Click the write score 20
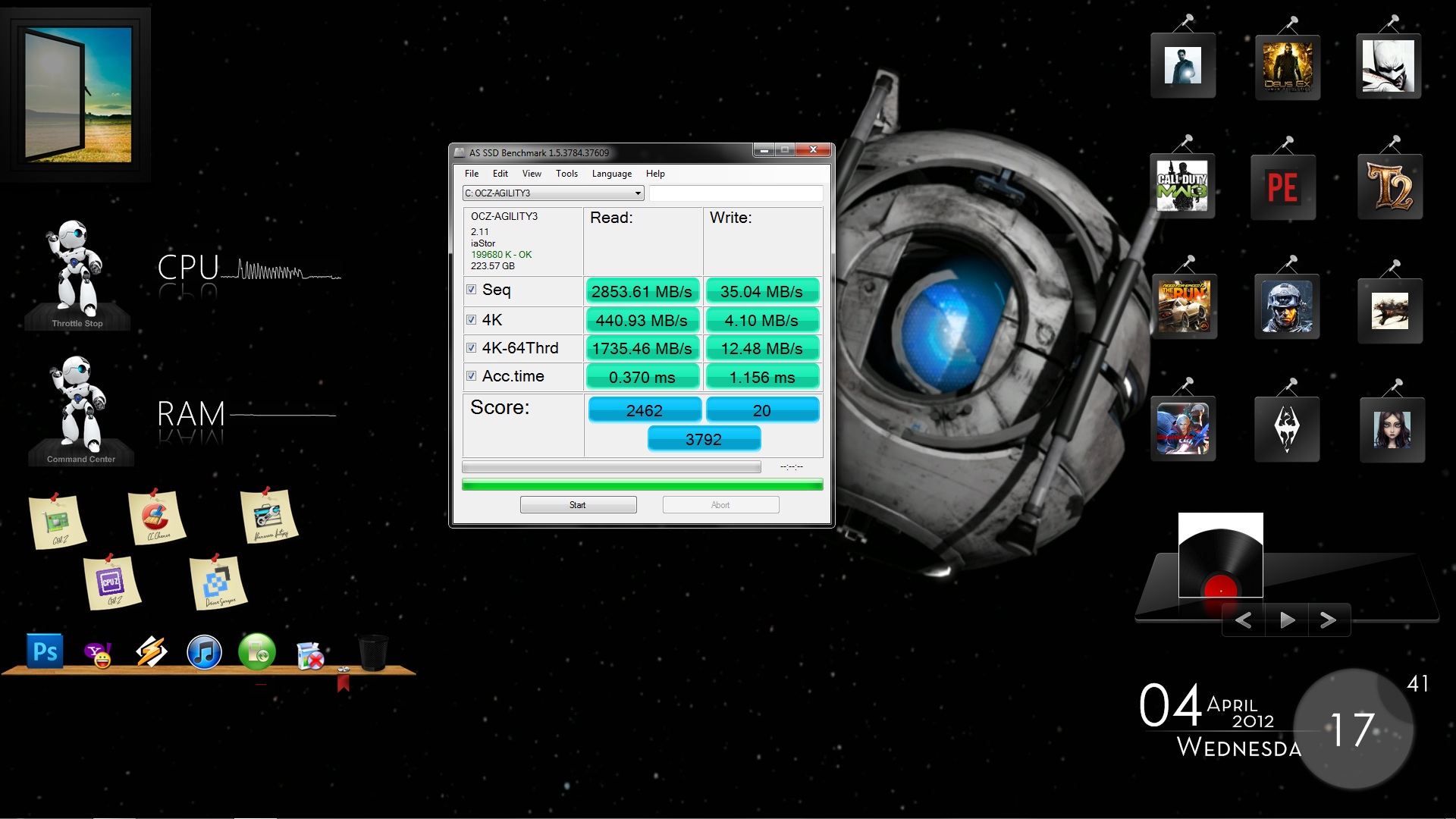1456x819 pixels. (762, 410)
